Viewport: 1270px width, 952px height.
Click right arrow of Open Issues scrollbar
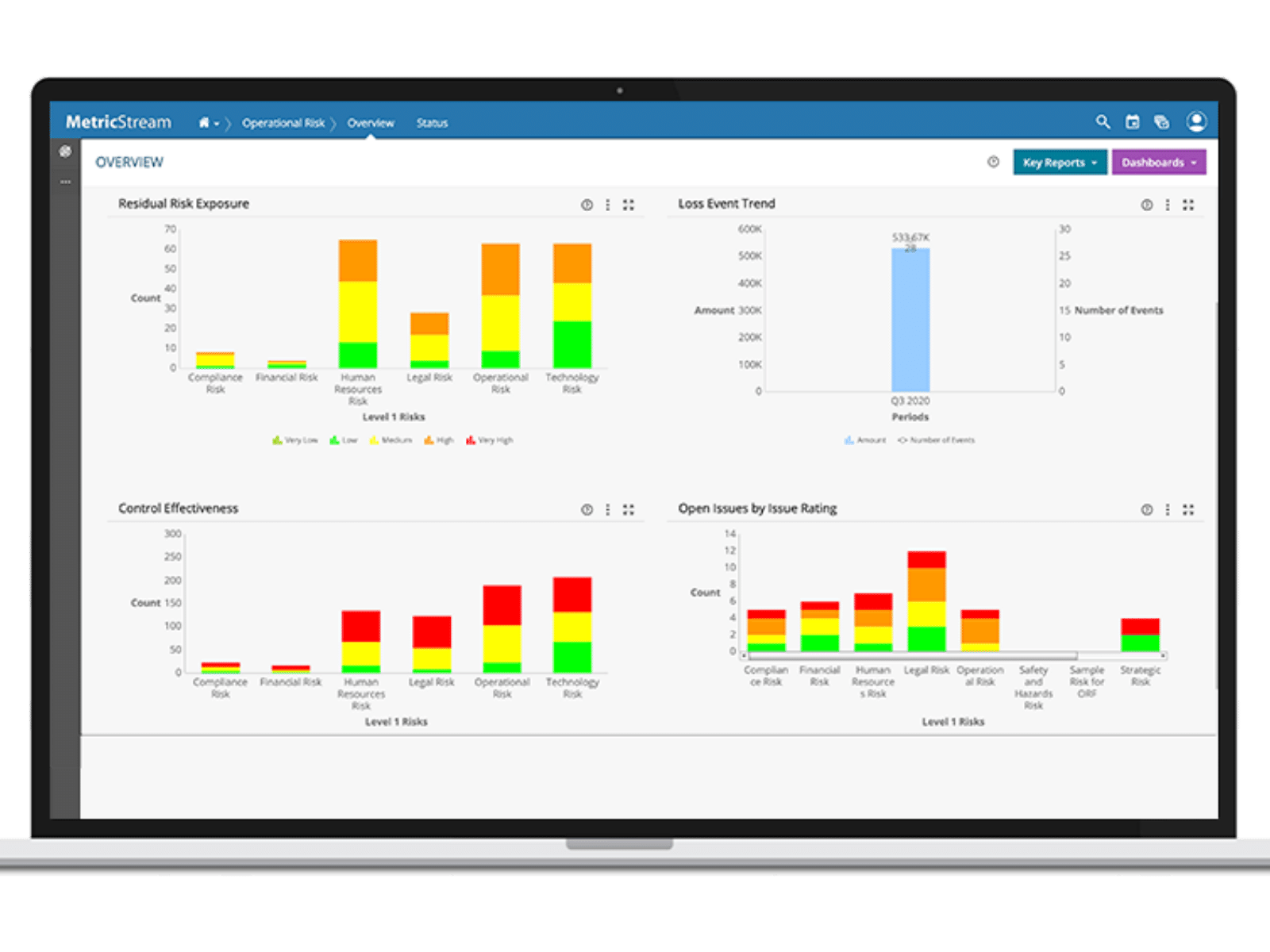coord(1163,656)
